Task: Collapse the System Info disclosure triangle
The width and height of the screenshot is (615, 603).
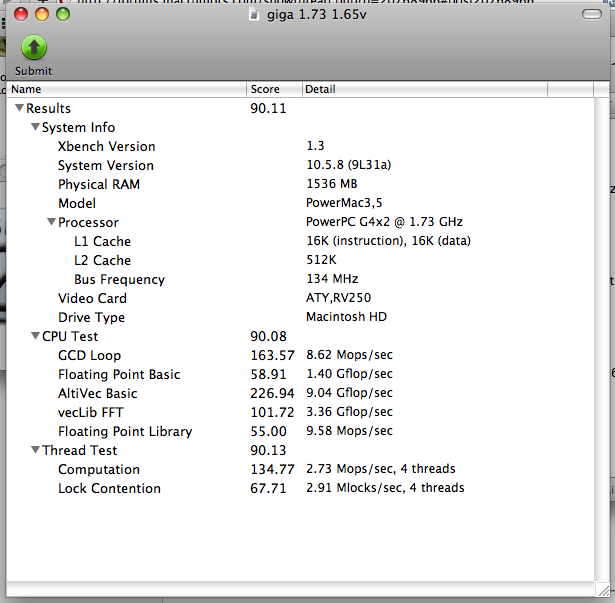Action: pyautogui.click(x=35, y=127)
